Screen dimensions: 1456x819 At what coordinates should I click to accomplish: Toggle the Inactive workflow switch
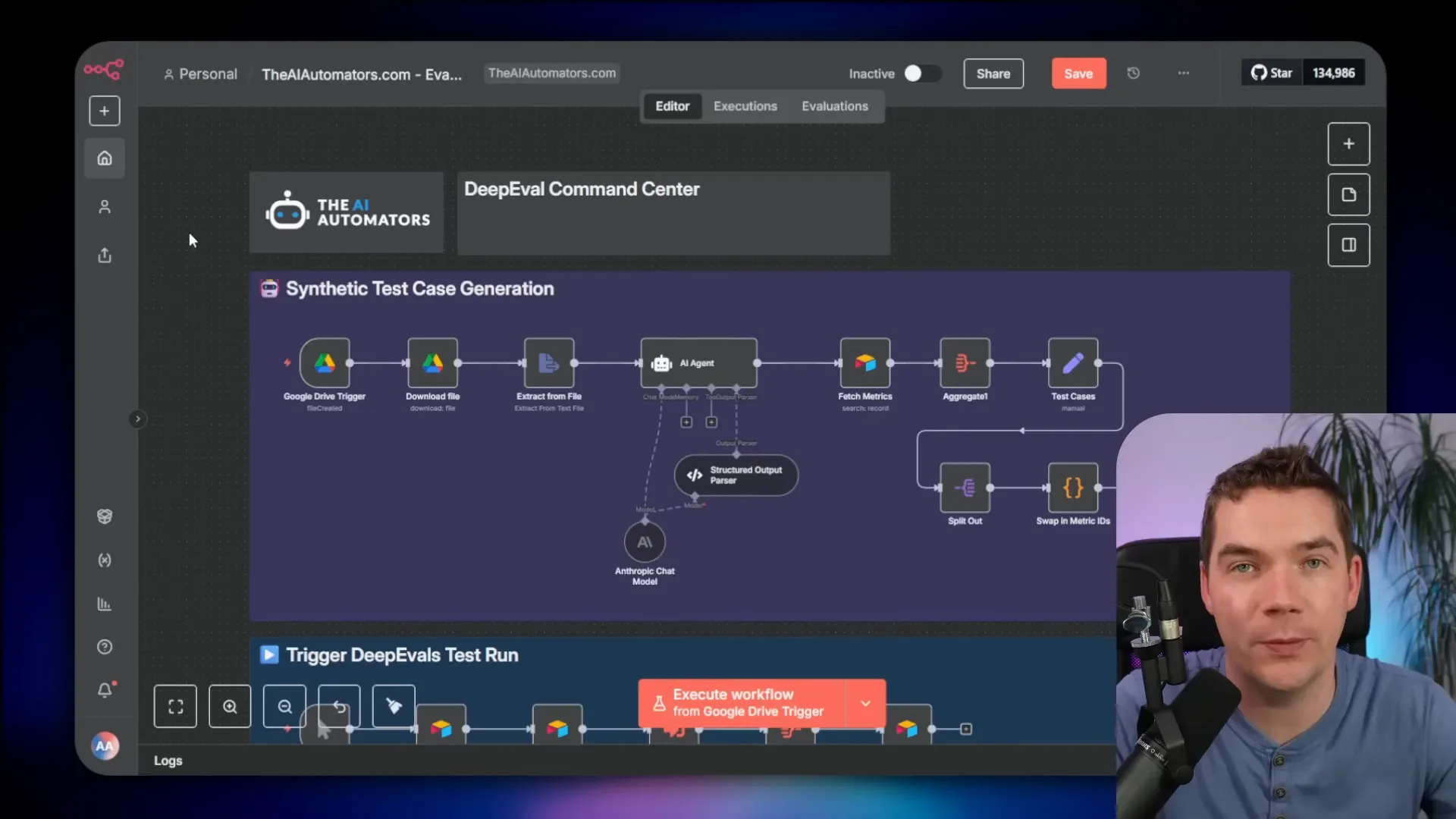922,73
